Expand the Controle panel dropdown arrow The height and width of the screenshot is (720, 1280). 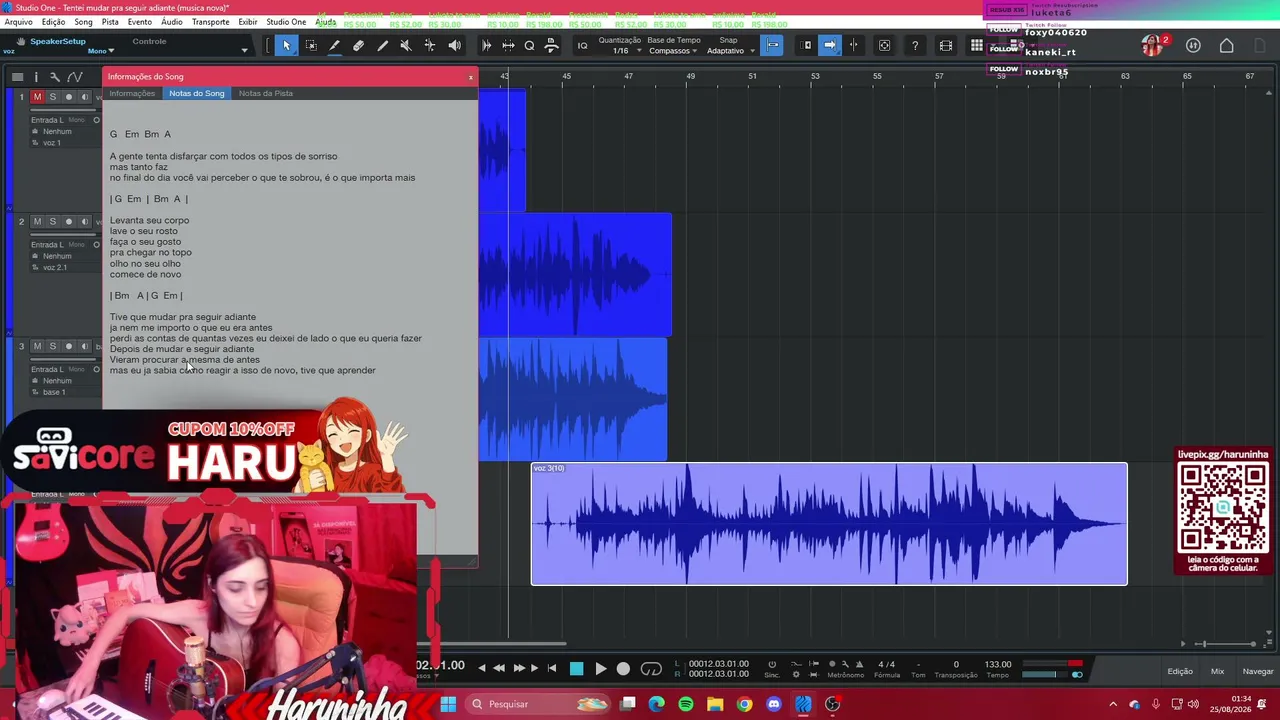244,50
